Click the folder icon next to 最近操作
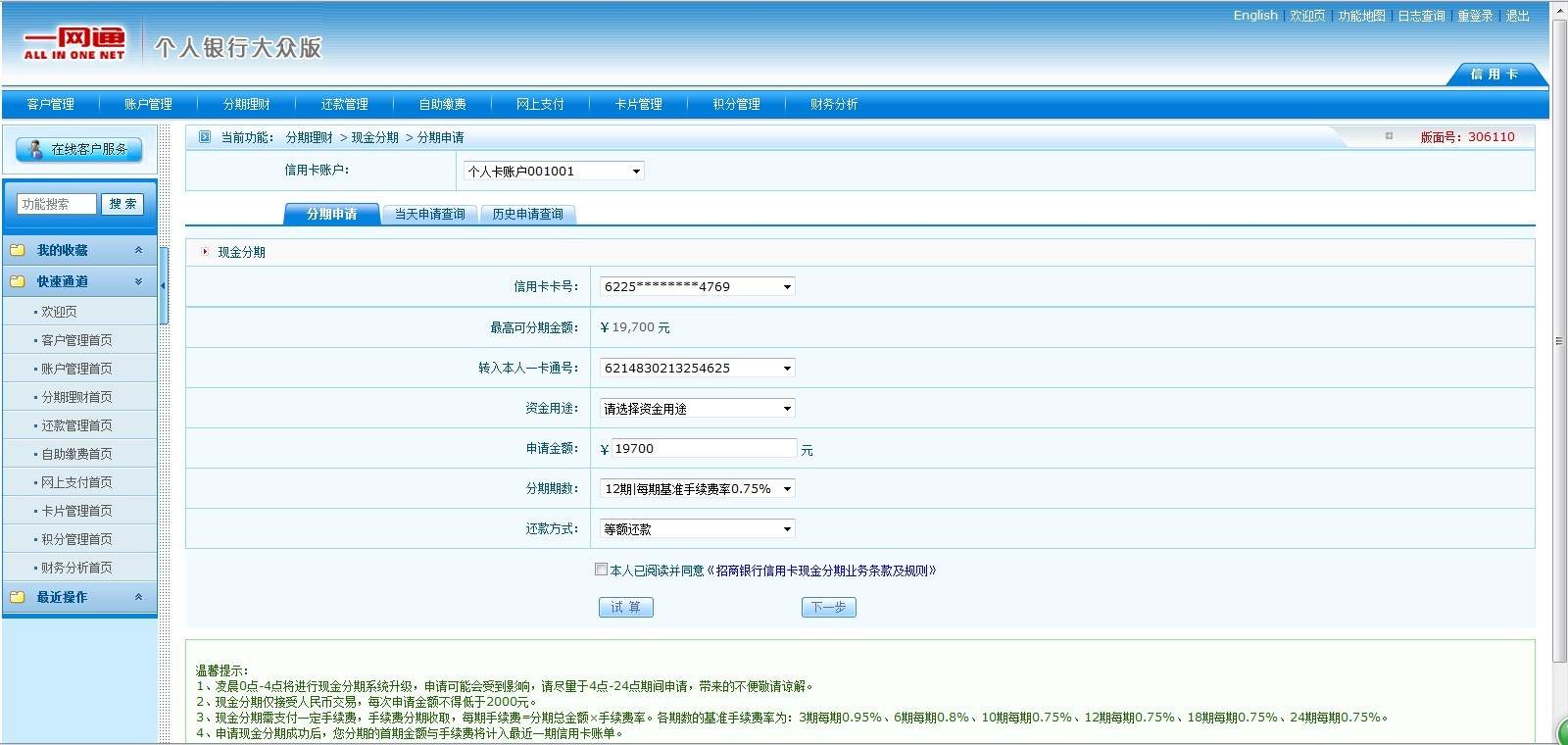 pyautogui.click(x=17, y=597)
